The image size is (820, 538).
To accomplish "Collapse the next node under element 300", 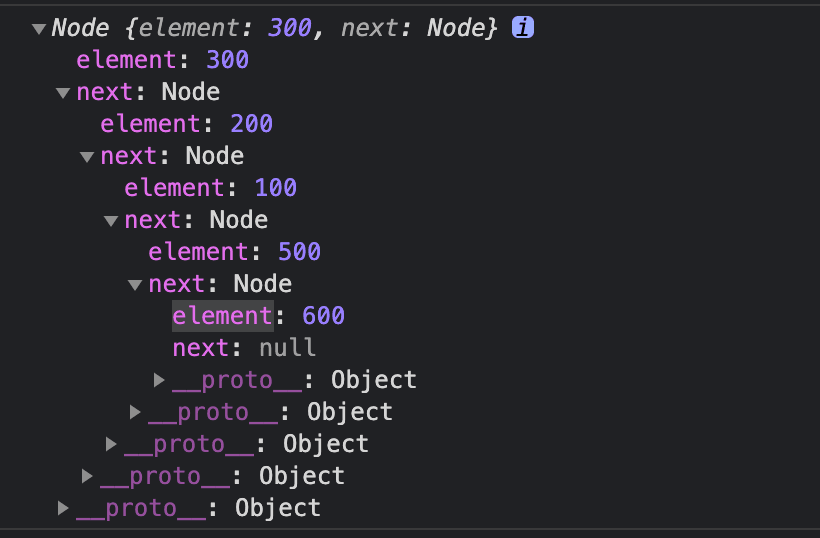I will click(x=63, y=93).
